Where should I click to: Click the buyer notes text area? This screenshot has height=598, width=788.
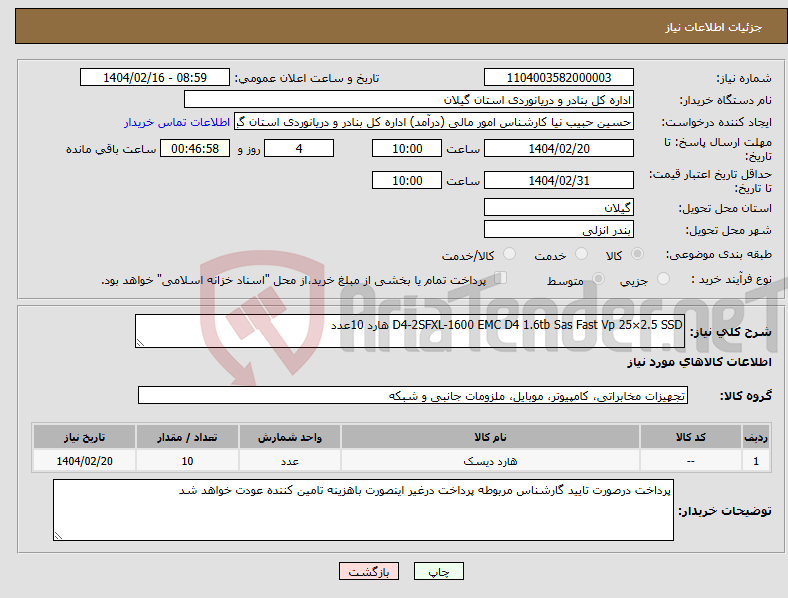point(363,510)
